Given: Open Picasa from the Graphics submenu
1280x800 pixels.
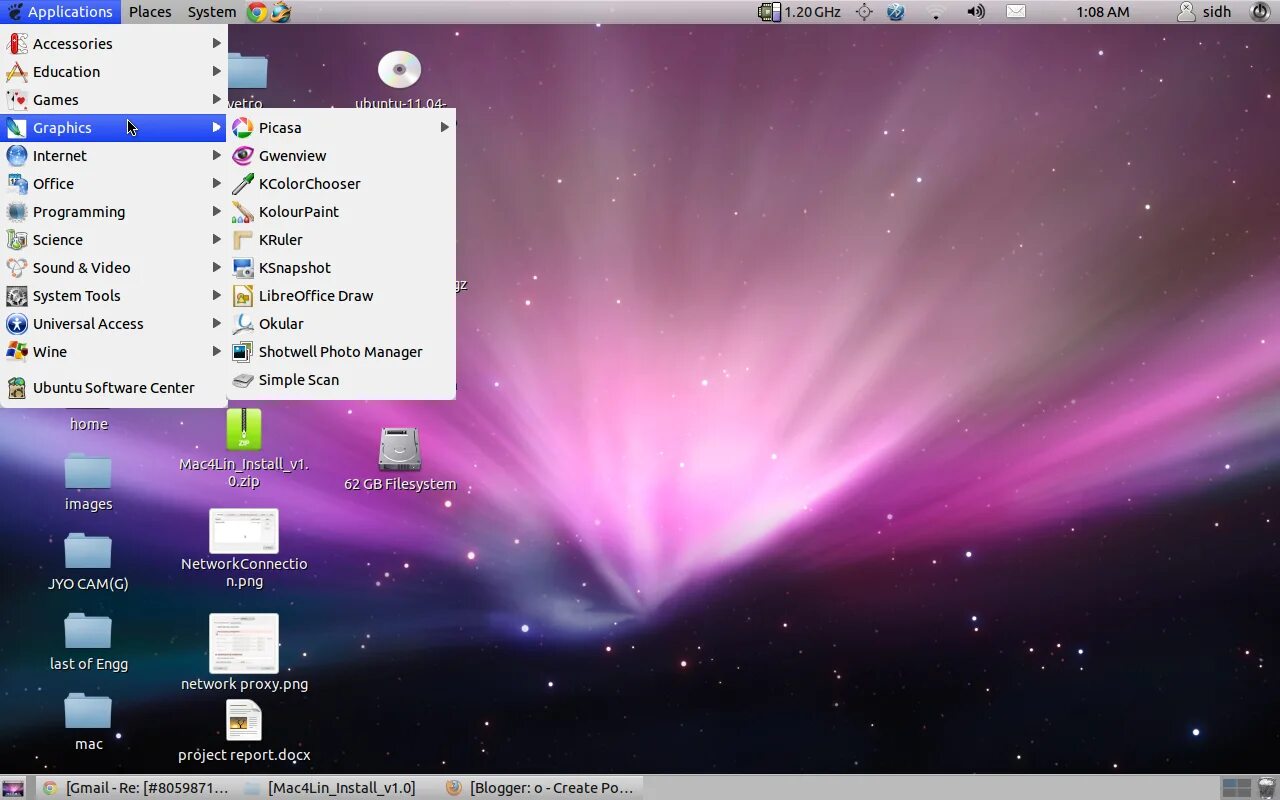Looking at the screenshot, I should [x=341, y=128].
